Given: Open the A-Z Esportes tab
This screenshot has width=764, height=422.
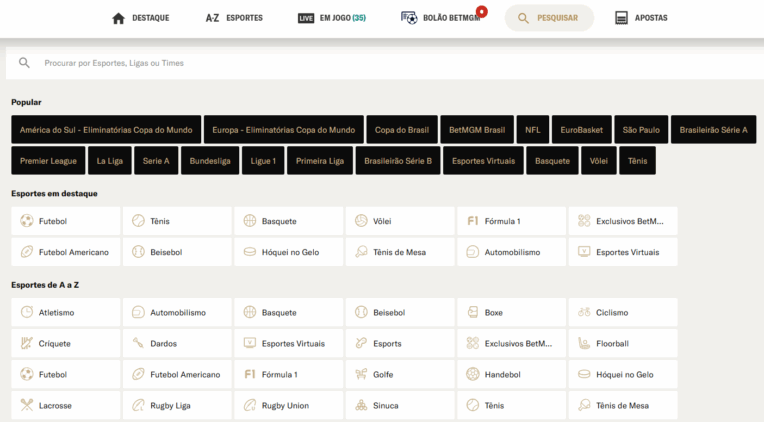Looking at the screenshot, I should pos(234,18).
